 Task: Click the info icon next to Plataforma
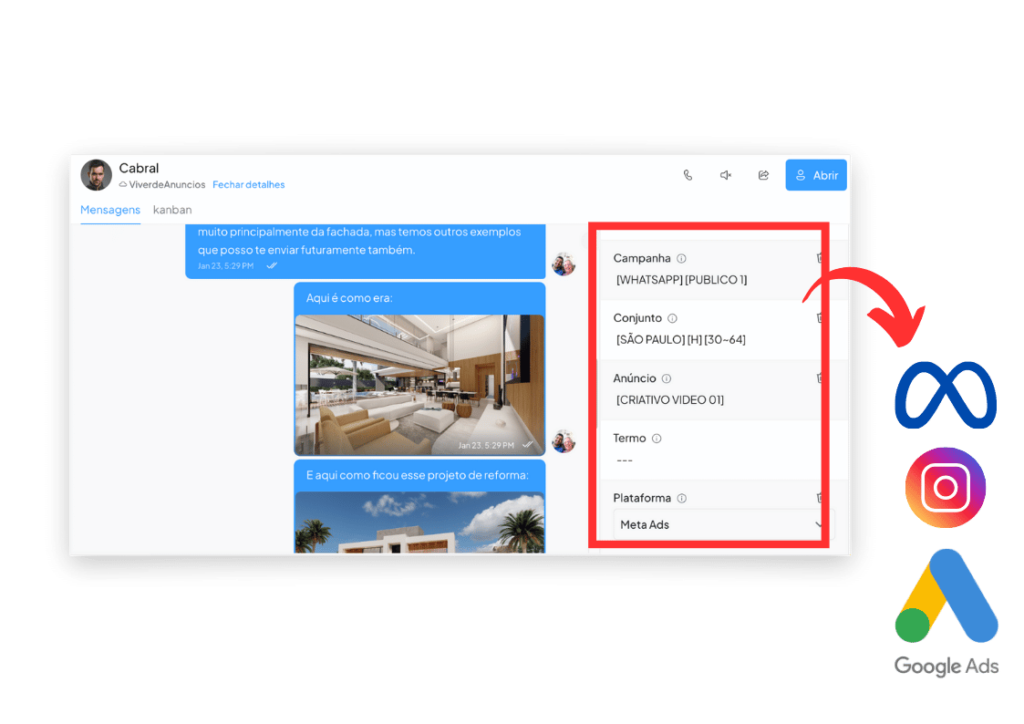681,498
